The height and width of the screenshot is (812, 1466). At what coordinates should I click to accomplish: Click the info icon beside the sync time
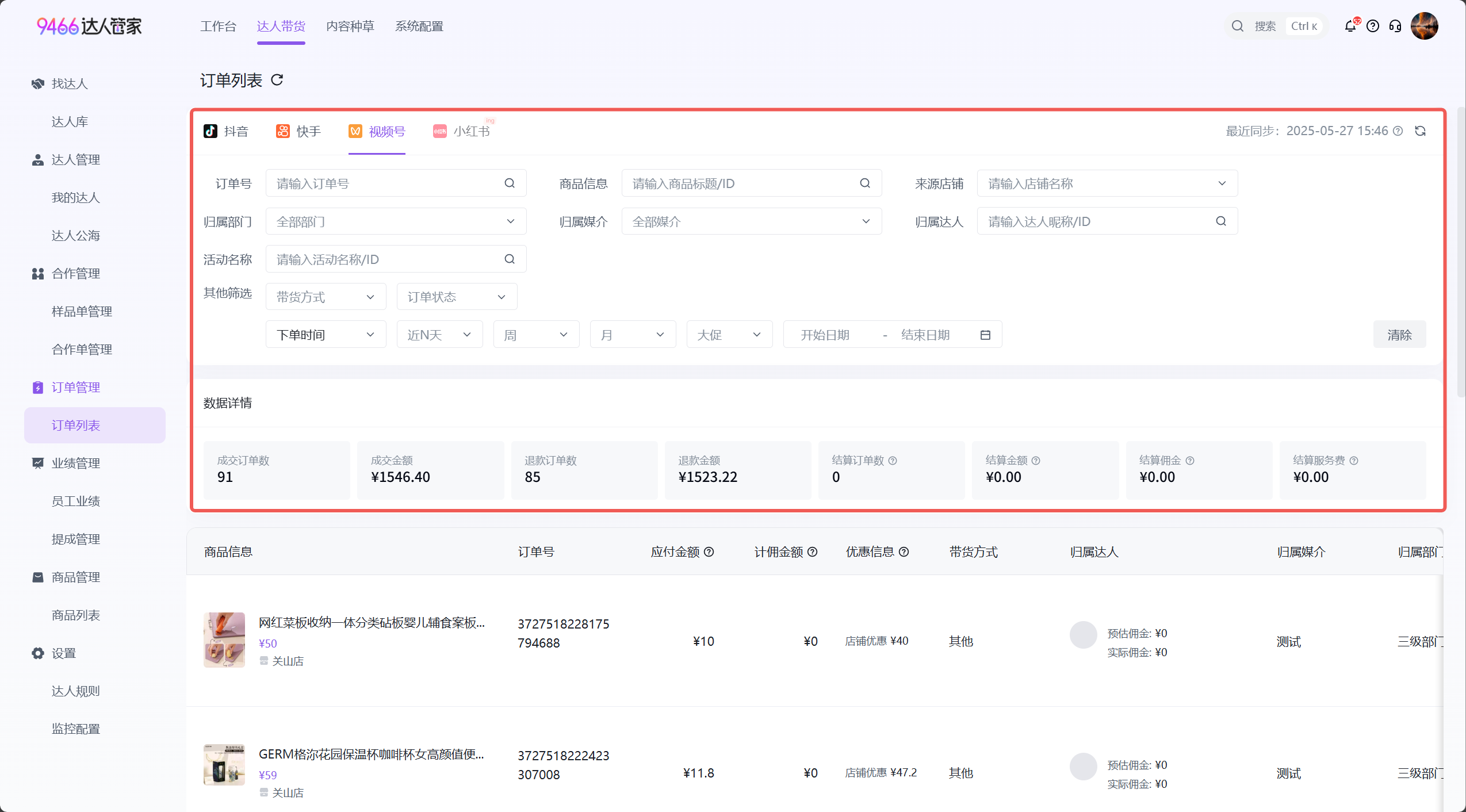(1398, 131)
